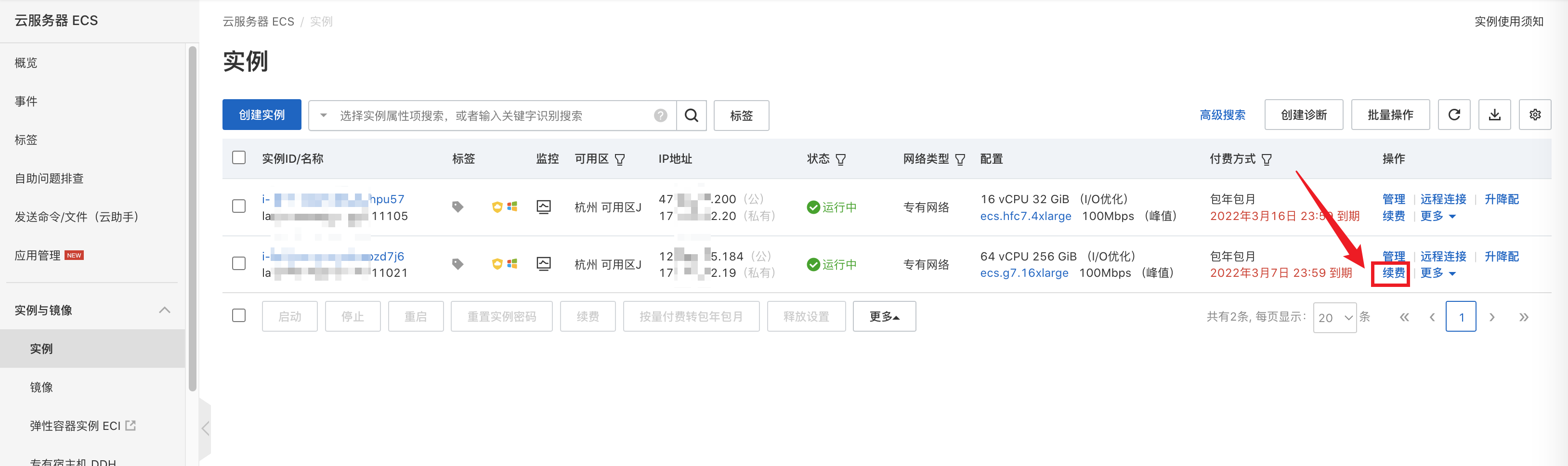Click the 创建诊断 button
The height and width of the screenshot is (466, 1568).
(1303, 115)
